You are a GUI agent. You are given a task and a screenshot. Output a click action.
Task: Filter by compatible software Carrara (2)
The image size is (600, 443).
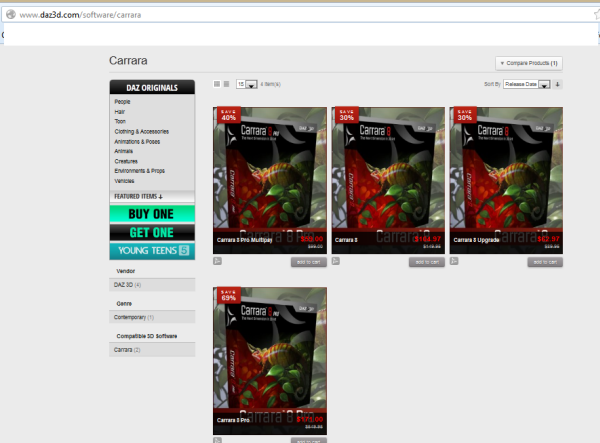click(152, 350)
